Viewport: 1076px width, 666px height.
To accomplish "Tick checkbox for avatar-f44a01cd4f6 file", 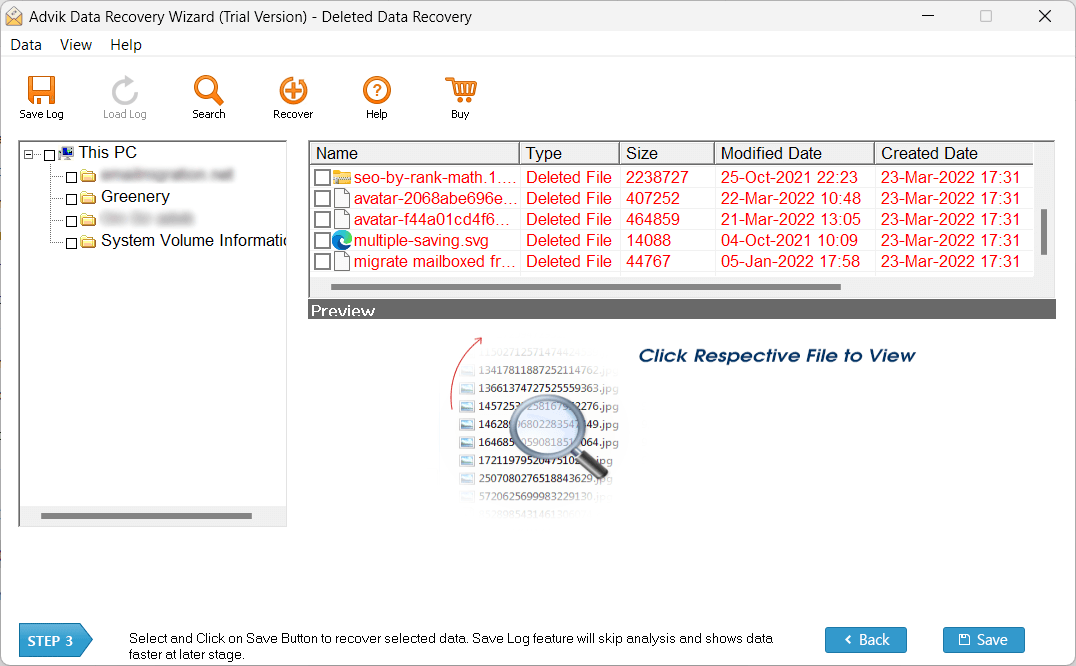I will (323, 219).
